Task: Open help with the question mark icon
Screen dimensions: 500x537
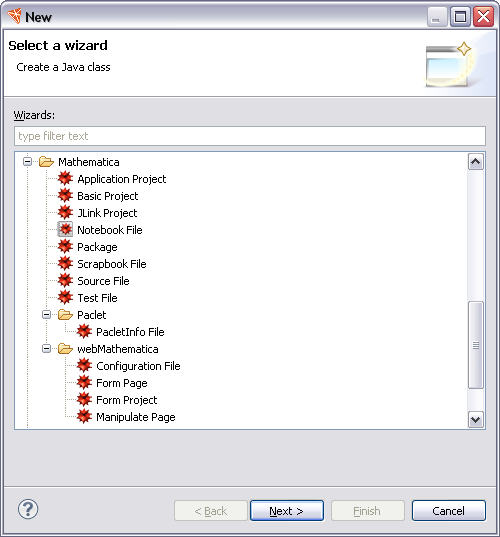Action: click(28, 509)
